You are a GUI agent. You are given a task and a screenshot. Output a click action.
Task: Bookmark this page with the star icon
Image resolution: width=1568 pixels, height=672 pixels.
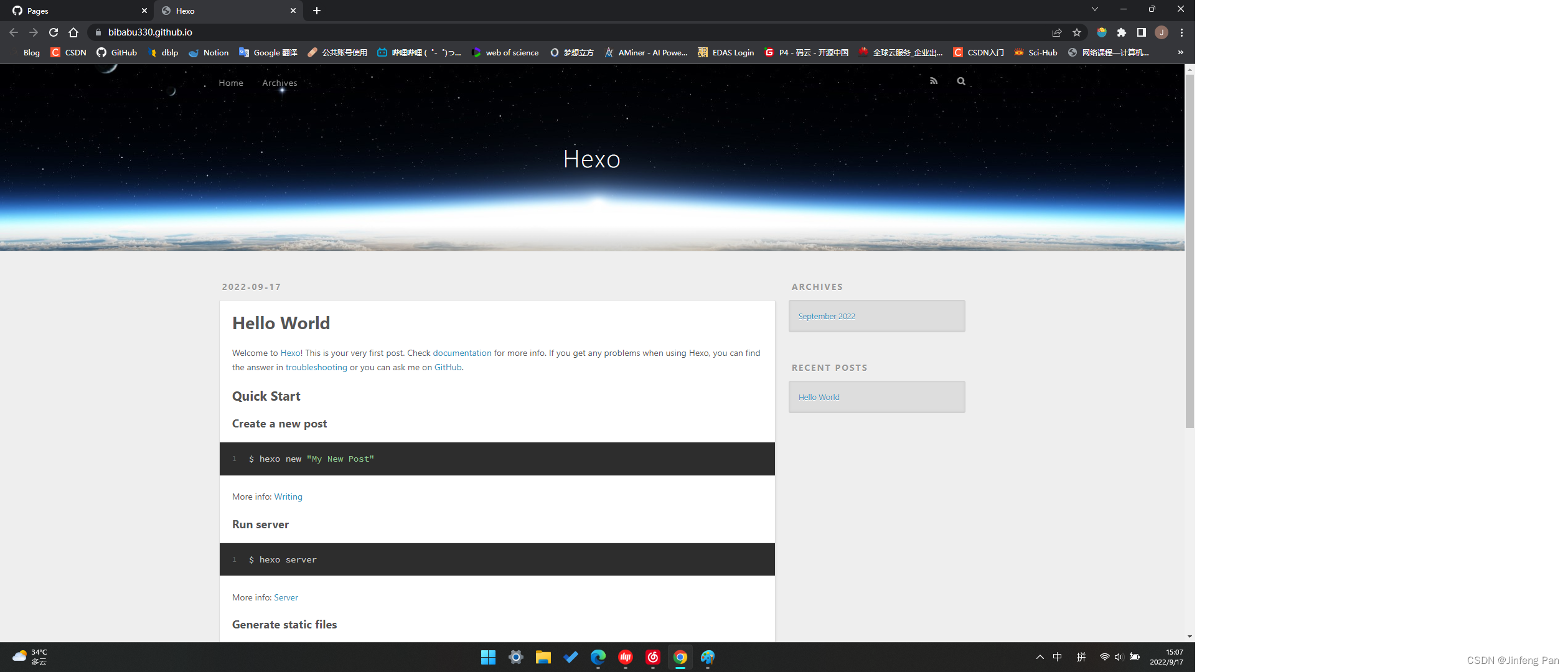coord(1077,32)
